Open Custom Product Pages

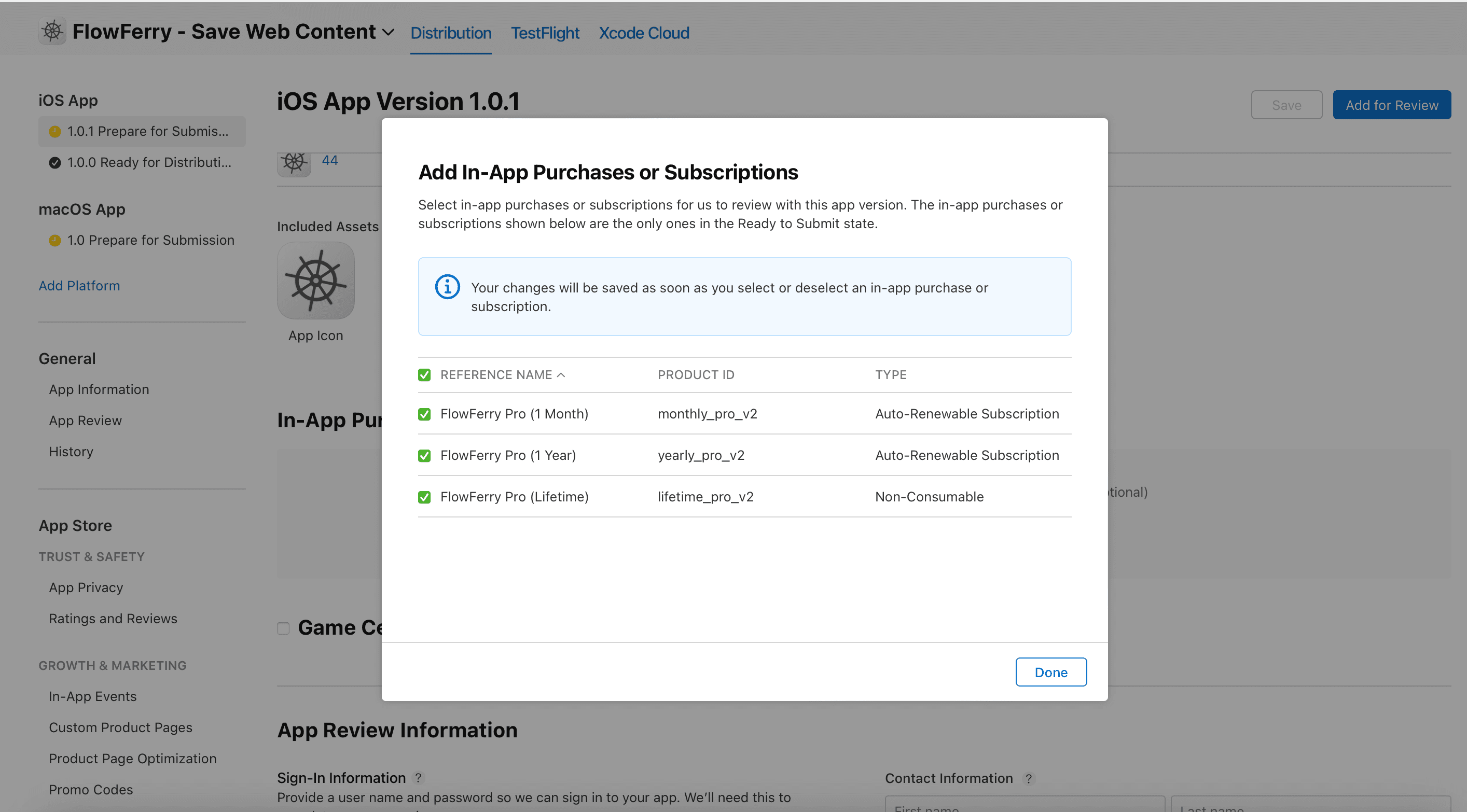click(x=120, y=727)
